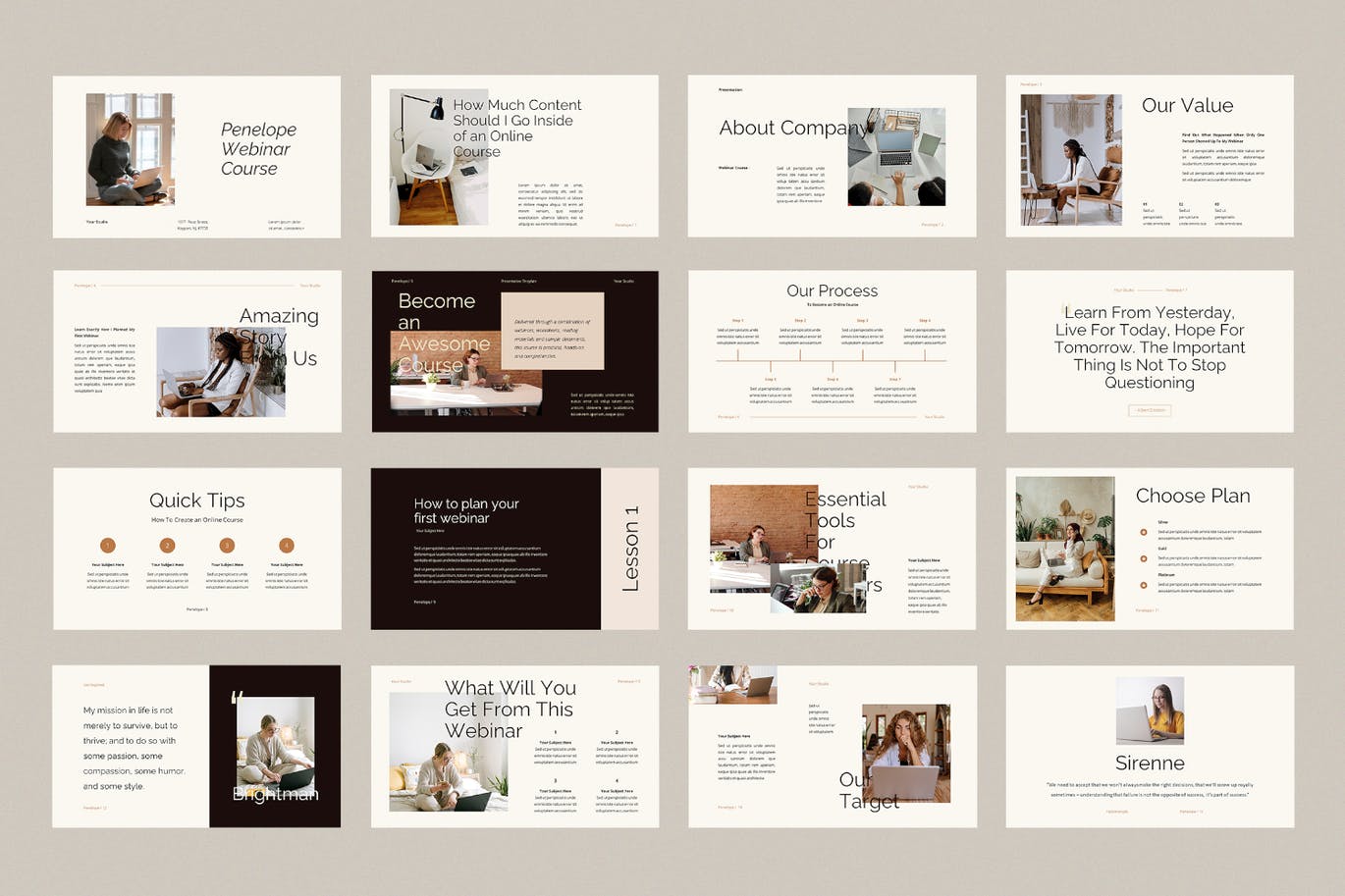Select the Silver plan bullet
Screen dimensions: 1345x896
click(1144, 533)
